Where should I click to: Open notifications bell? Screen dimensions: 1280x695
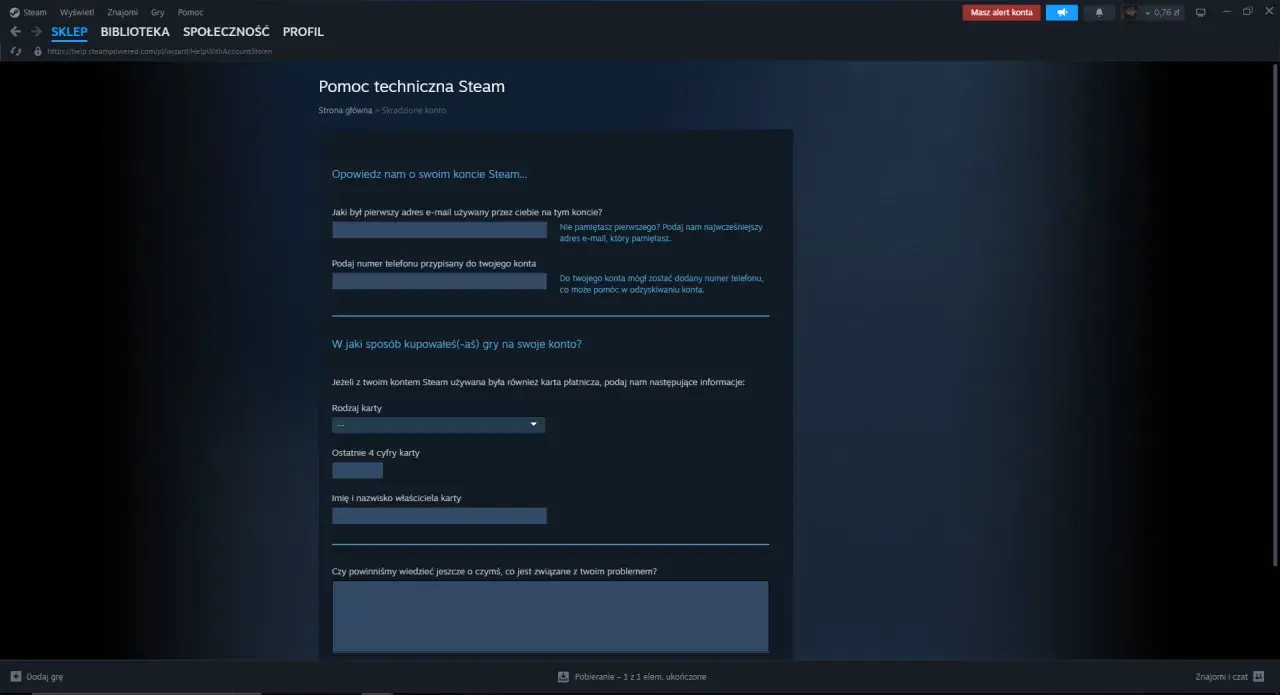pos(1099,13)
